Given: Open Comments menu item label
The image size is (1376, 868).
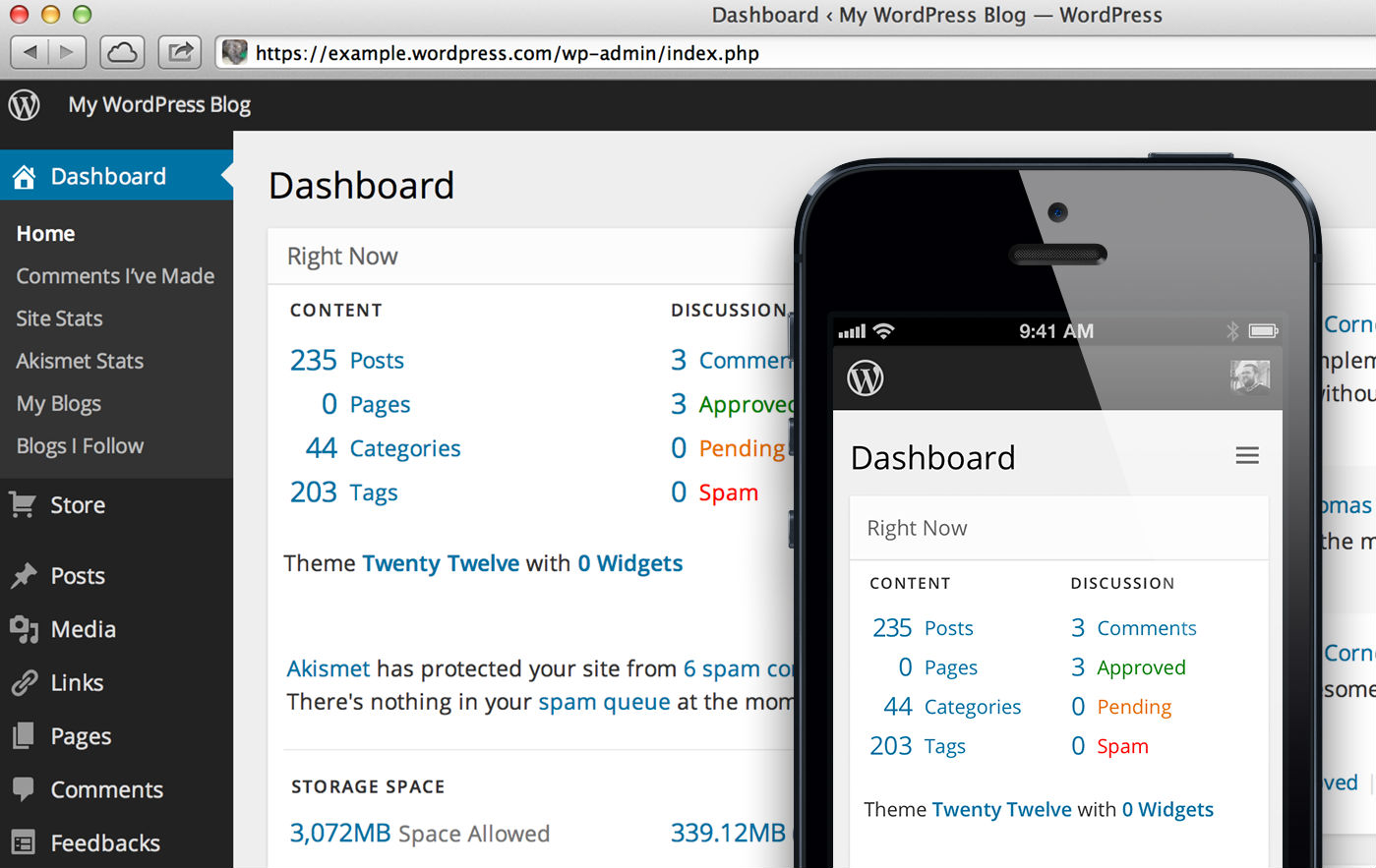Looking at the screenshot, I should coord(107,789).
